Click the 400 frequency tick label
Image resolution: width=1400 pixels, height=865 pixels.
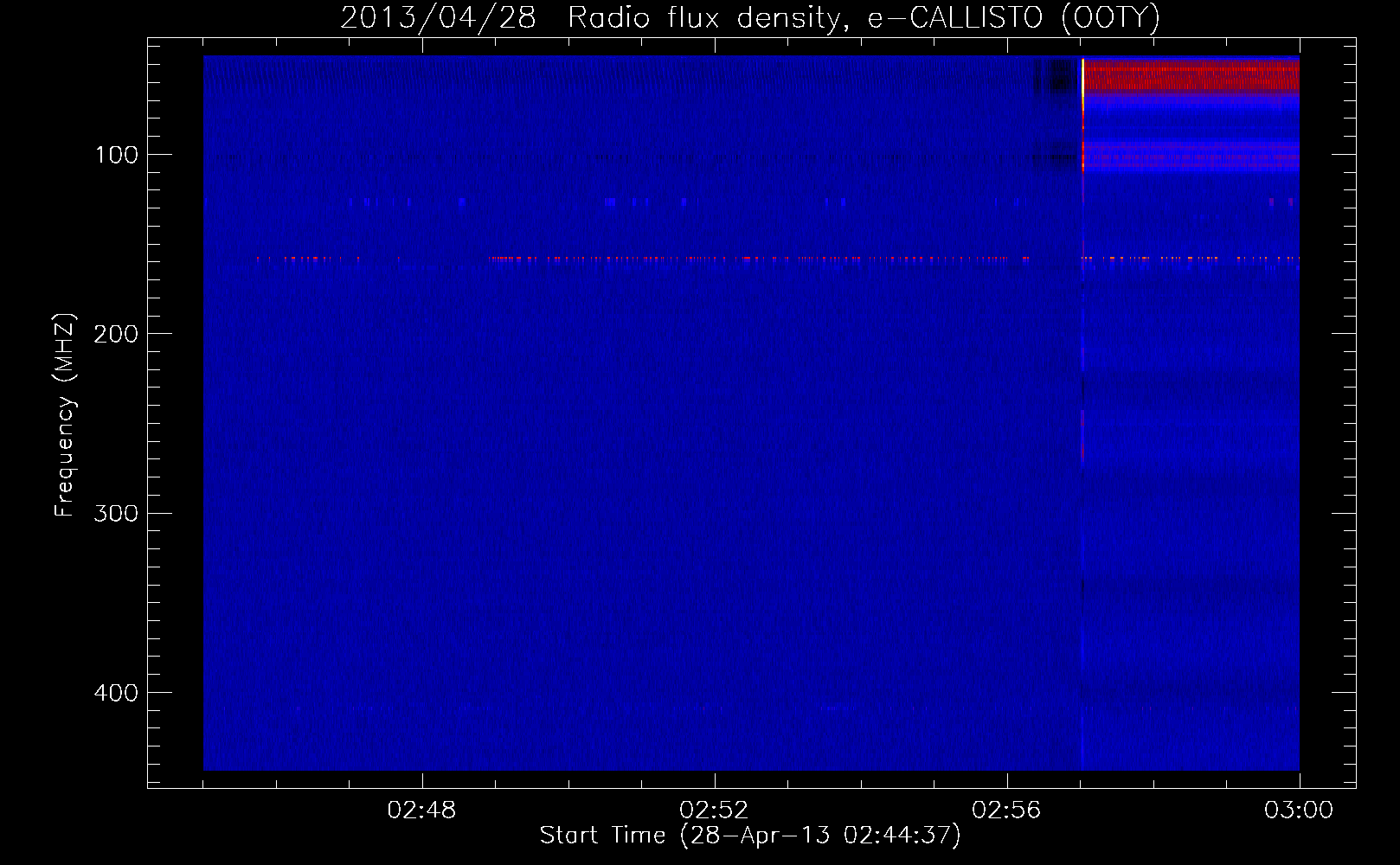(116, 693)
